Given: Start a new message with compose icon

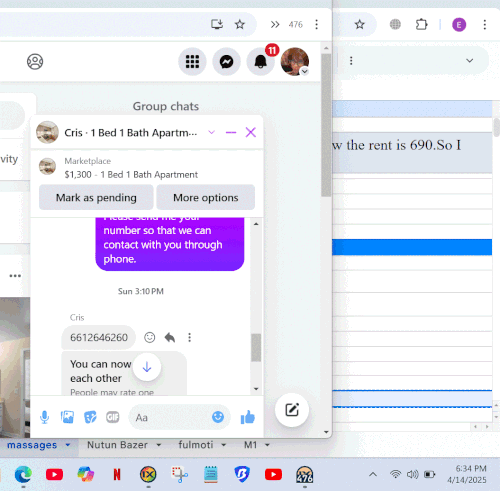Looking at the screenshot, I should (x=292, y=410).
